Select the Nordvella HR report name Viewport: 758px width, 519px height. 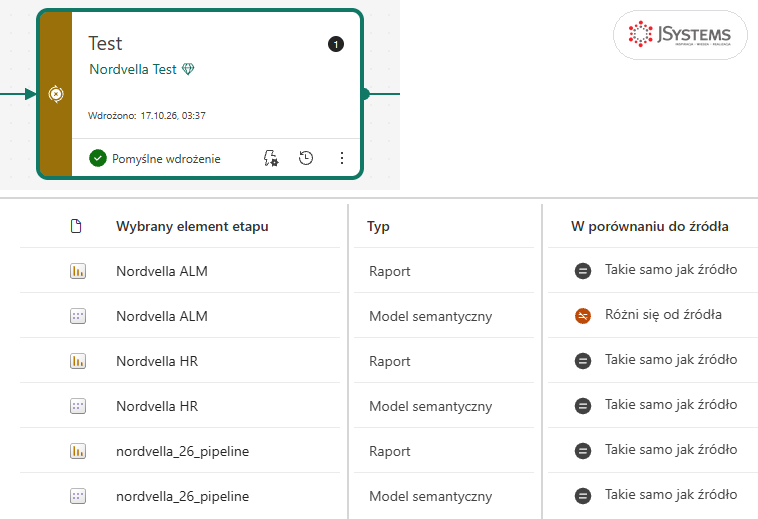(x=157, y=361)
